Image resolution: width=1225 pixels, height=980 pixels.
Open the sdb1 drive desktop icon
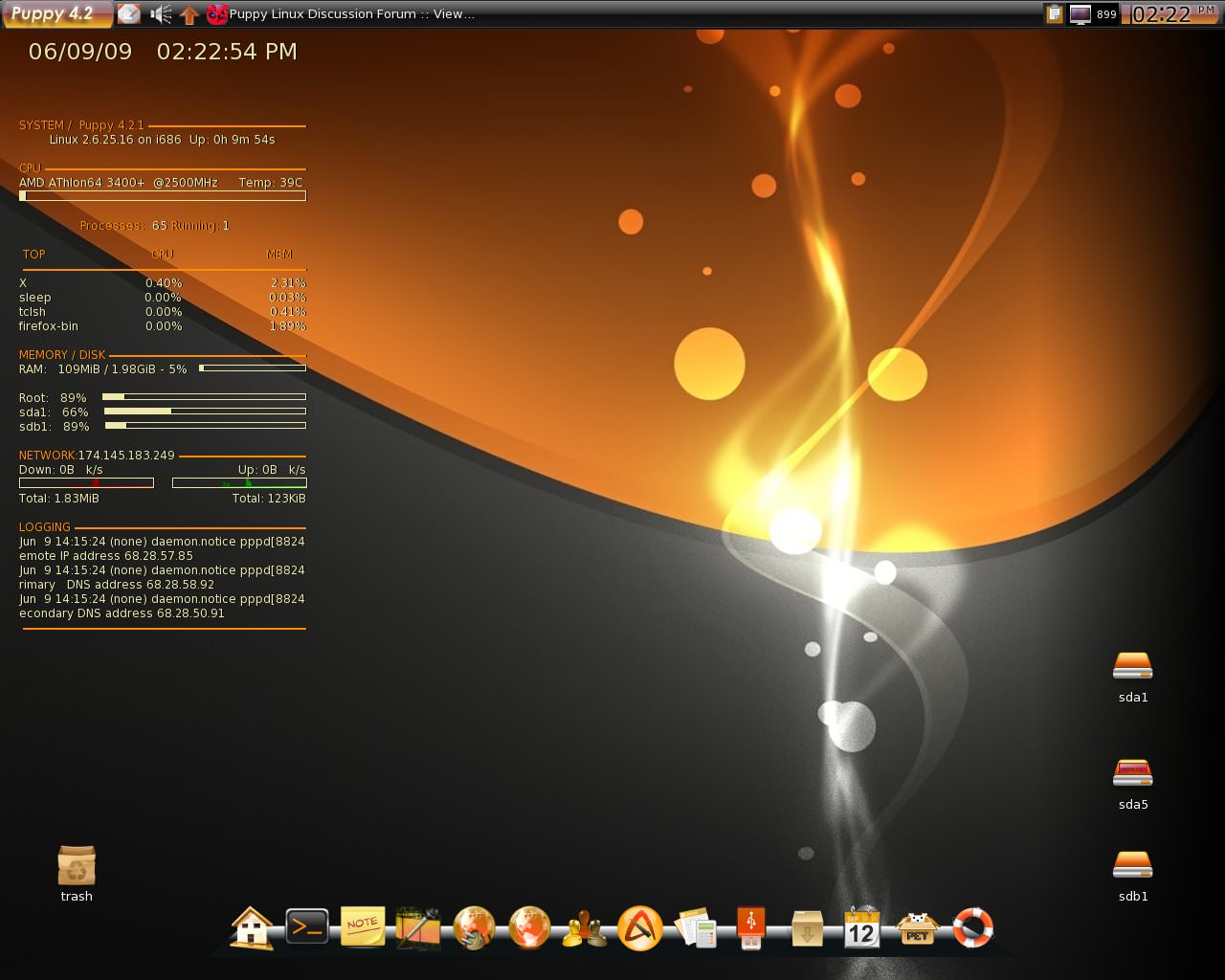1133,877
